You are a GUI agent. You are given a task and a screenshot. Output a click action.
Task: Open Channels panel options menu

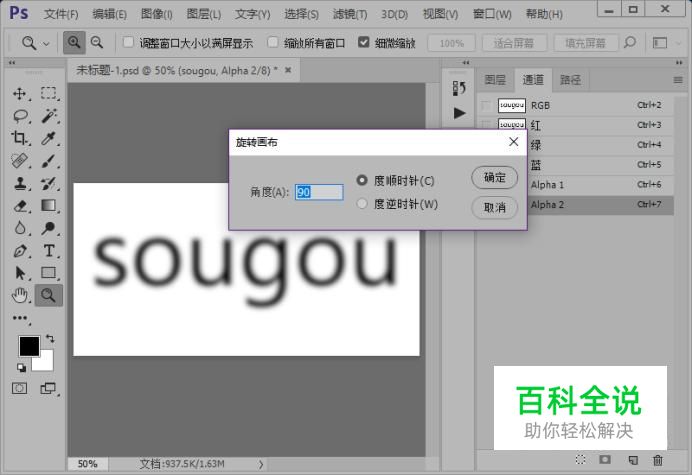click(x=678, y=80)
